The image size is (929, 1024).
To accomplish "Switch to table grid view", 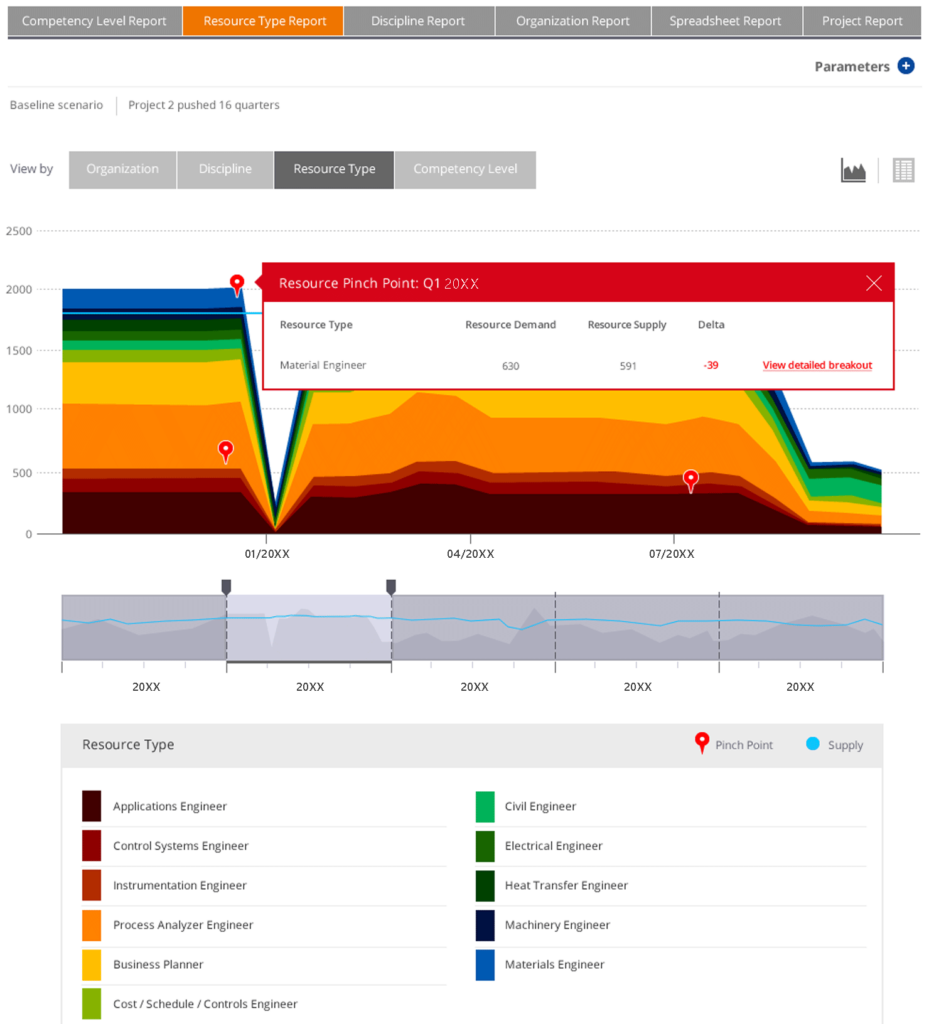I will coord(904,170).
